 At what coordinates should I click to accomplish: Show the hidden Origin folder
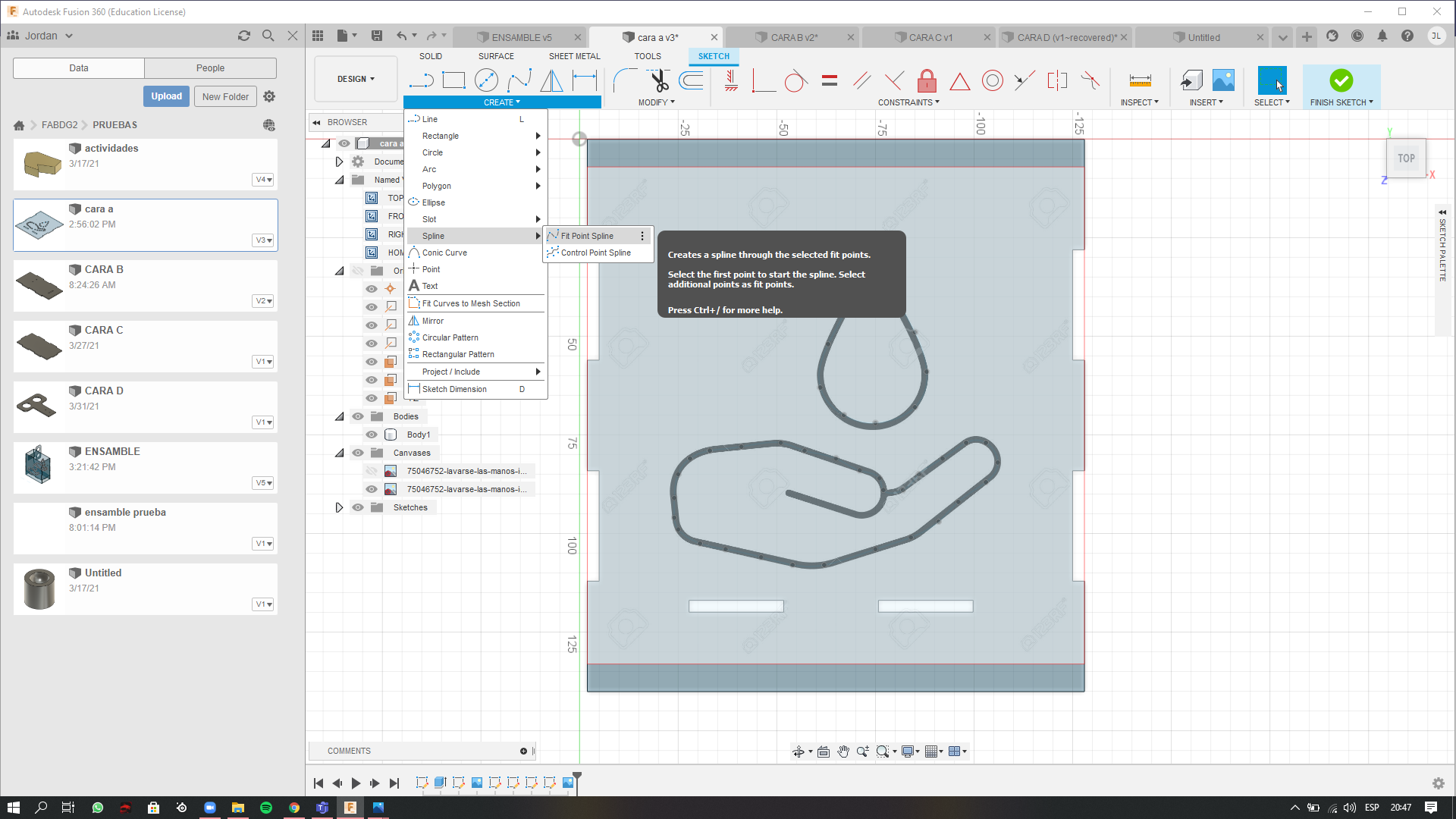[358, 271]
